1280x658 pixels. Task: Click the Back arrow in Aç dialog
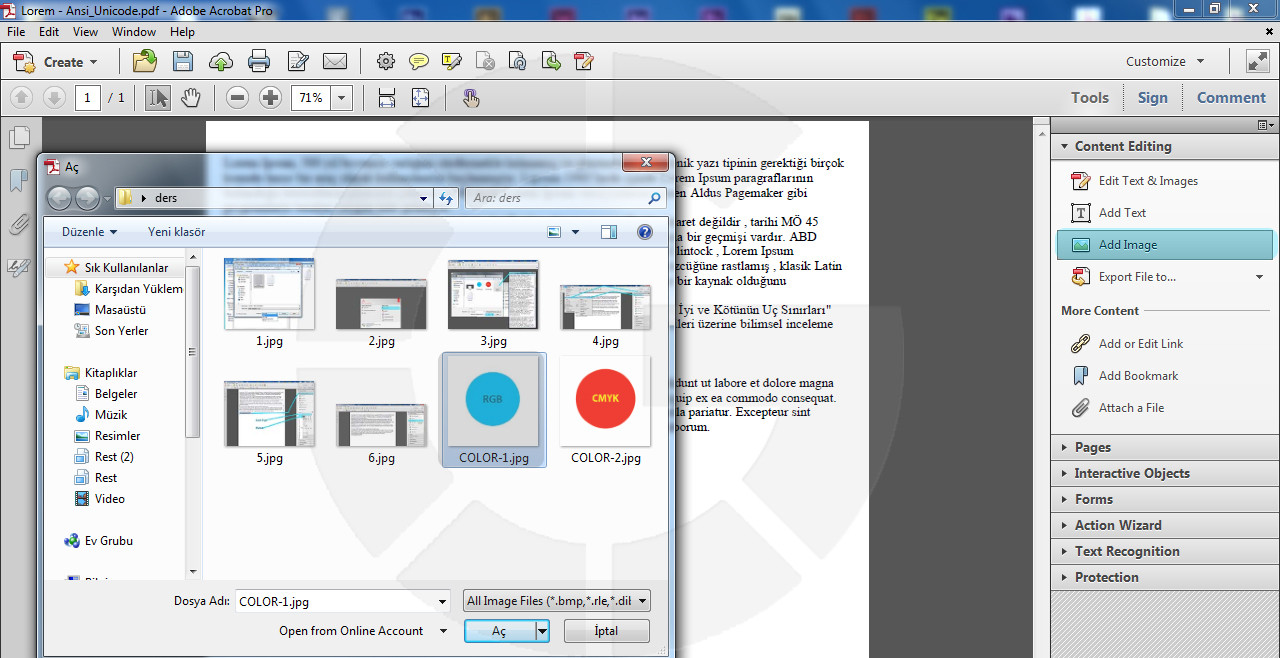point(60,198)
